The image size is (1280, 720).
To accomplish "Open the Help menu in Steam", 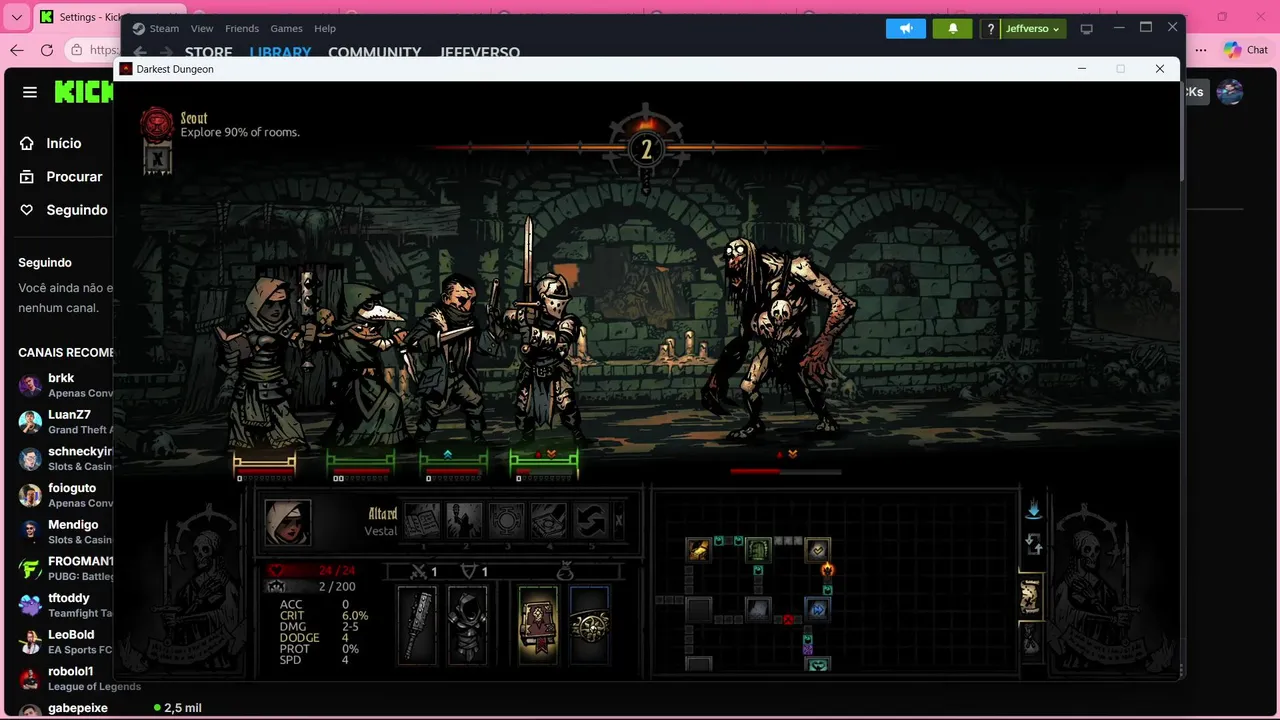I will point(325,28).
